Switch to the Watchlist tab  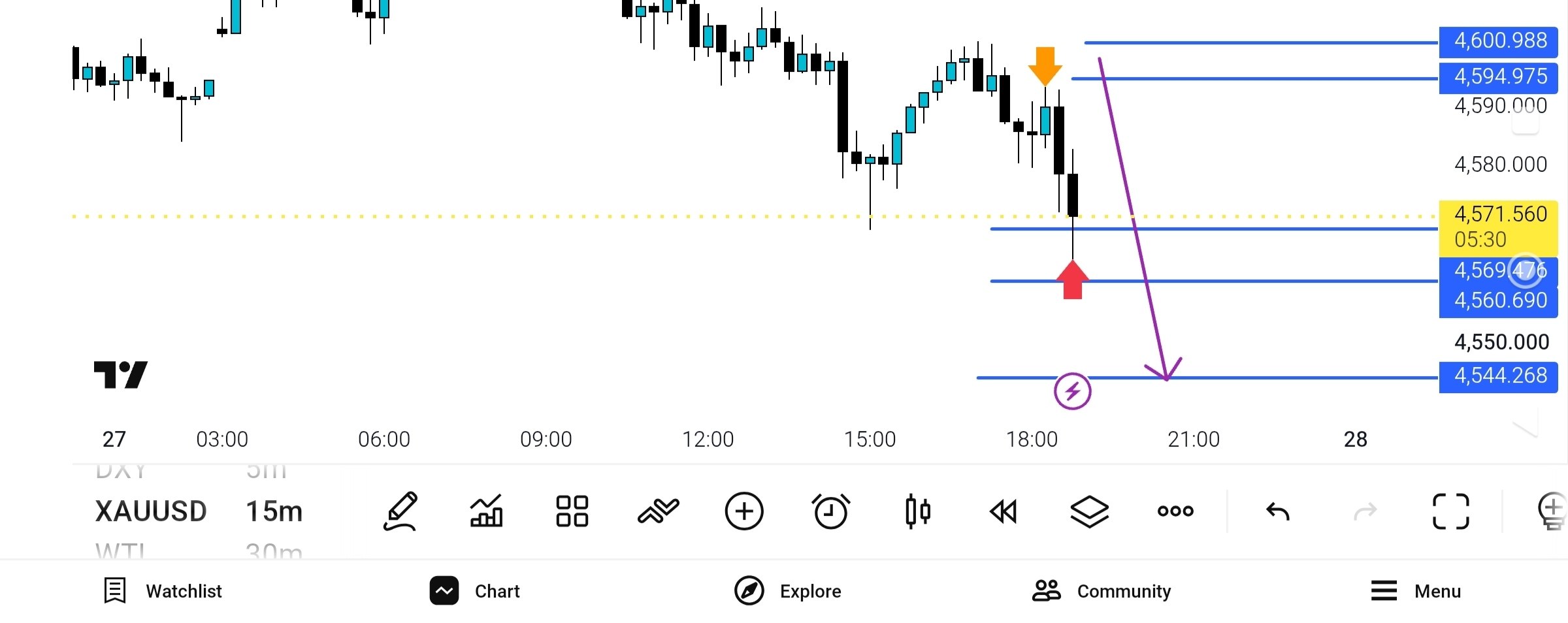point(163,591)
